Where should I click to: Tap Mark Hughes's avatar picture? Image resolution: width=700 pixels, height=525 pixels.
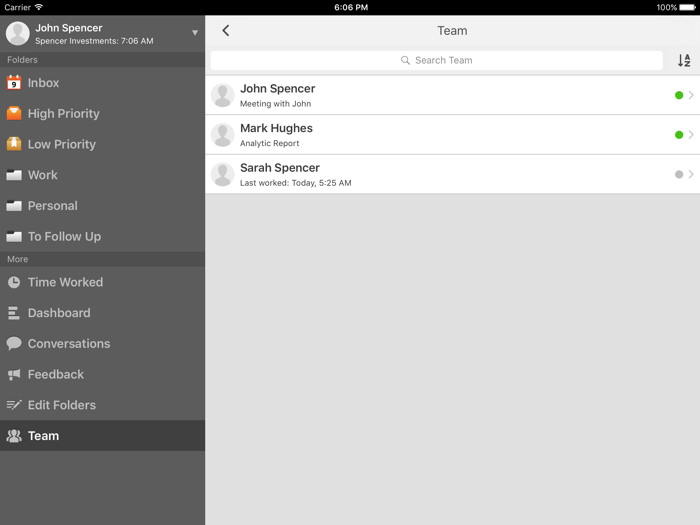222,135
